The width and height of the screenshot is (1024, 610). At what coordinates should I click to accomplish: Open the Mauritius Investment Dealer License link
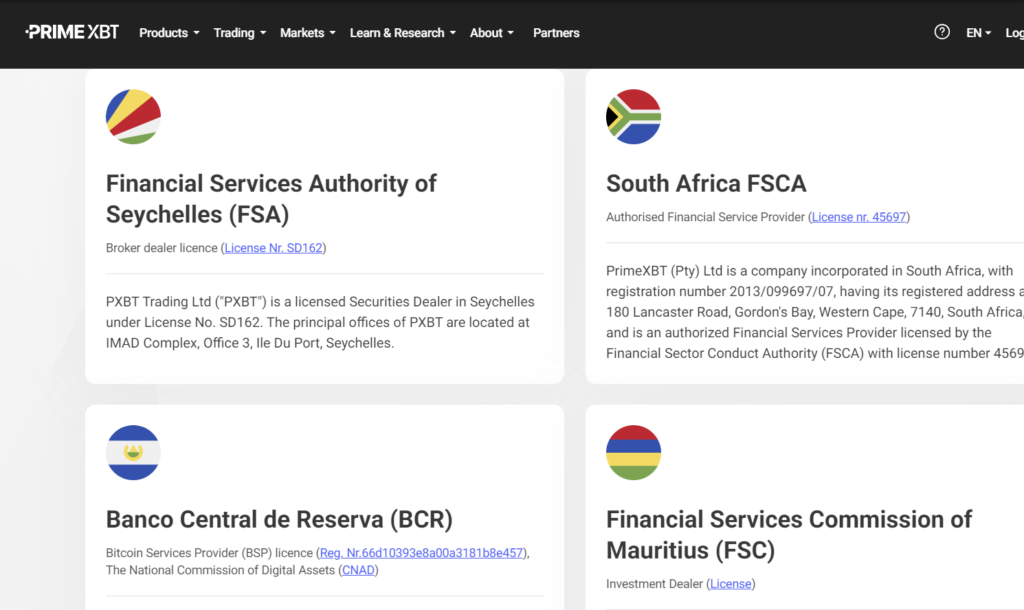[x=731, y=584]
